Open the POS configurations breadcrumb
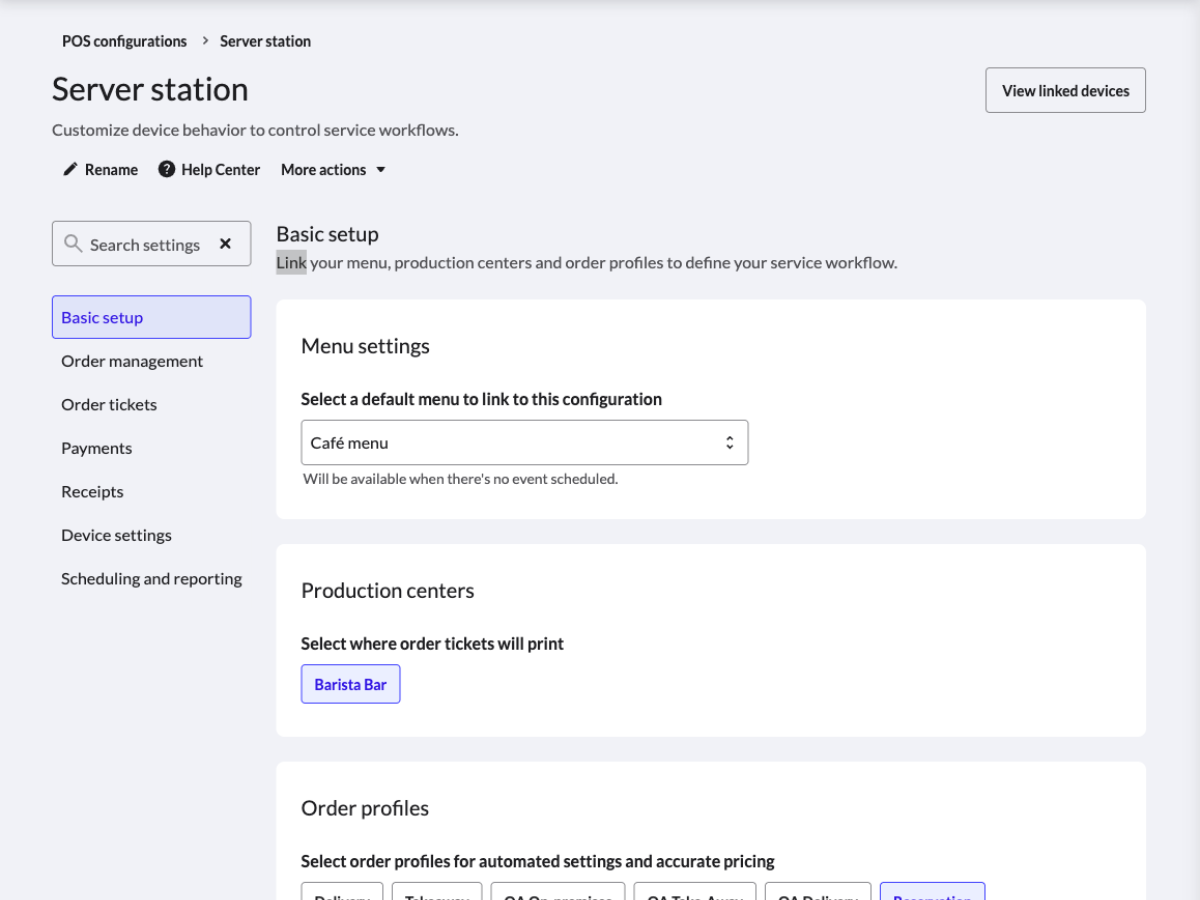1200x900 pixels. pyautogui.click(x=124, y=41)
